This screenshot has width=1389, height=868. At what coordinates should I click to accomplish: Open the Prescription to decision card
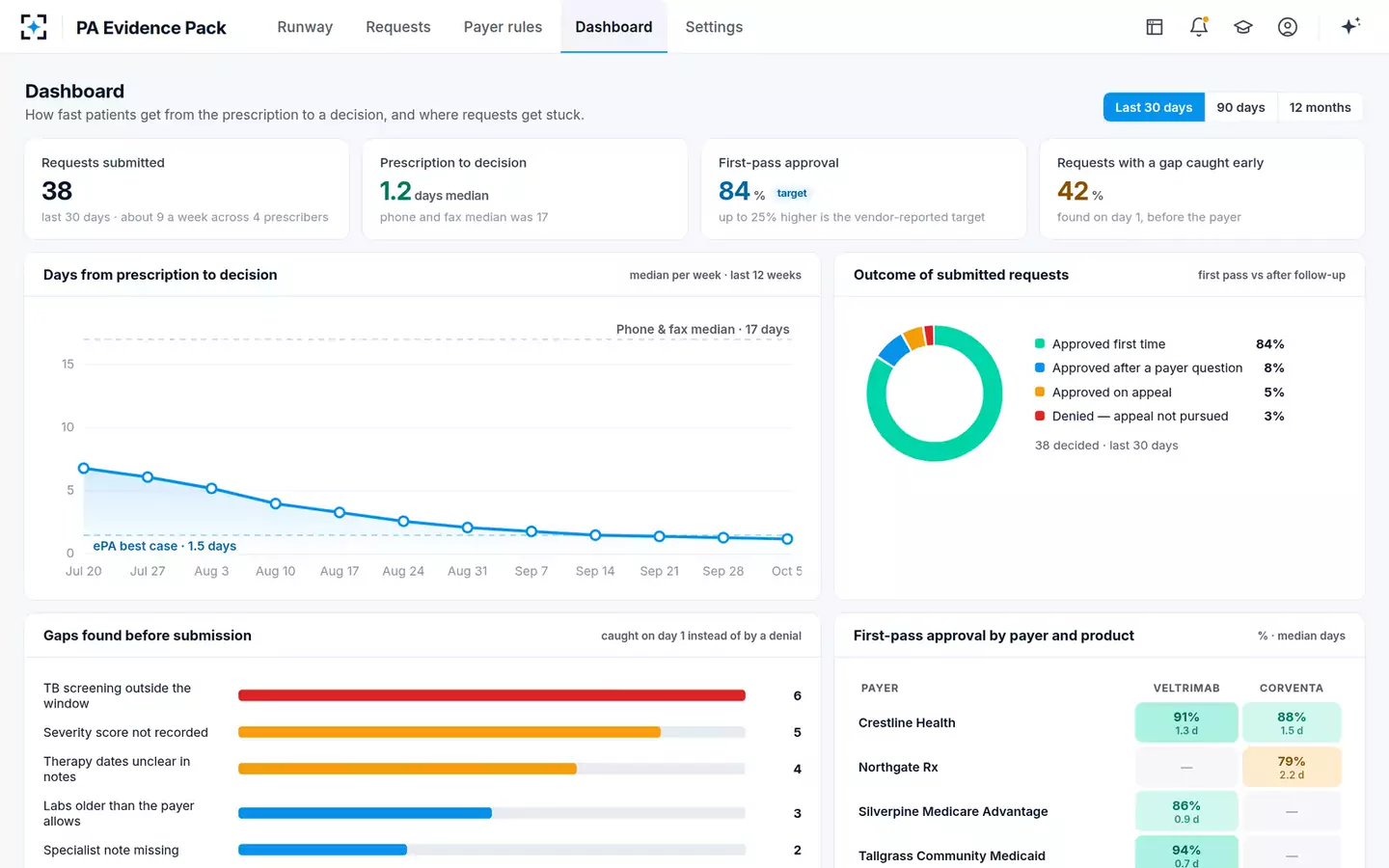pyautogui.click(x=525, y=189)
